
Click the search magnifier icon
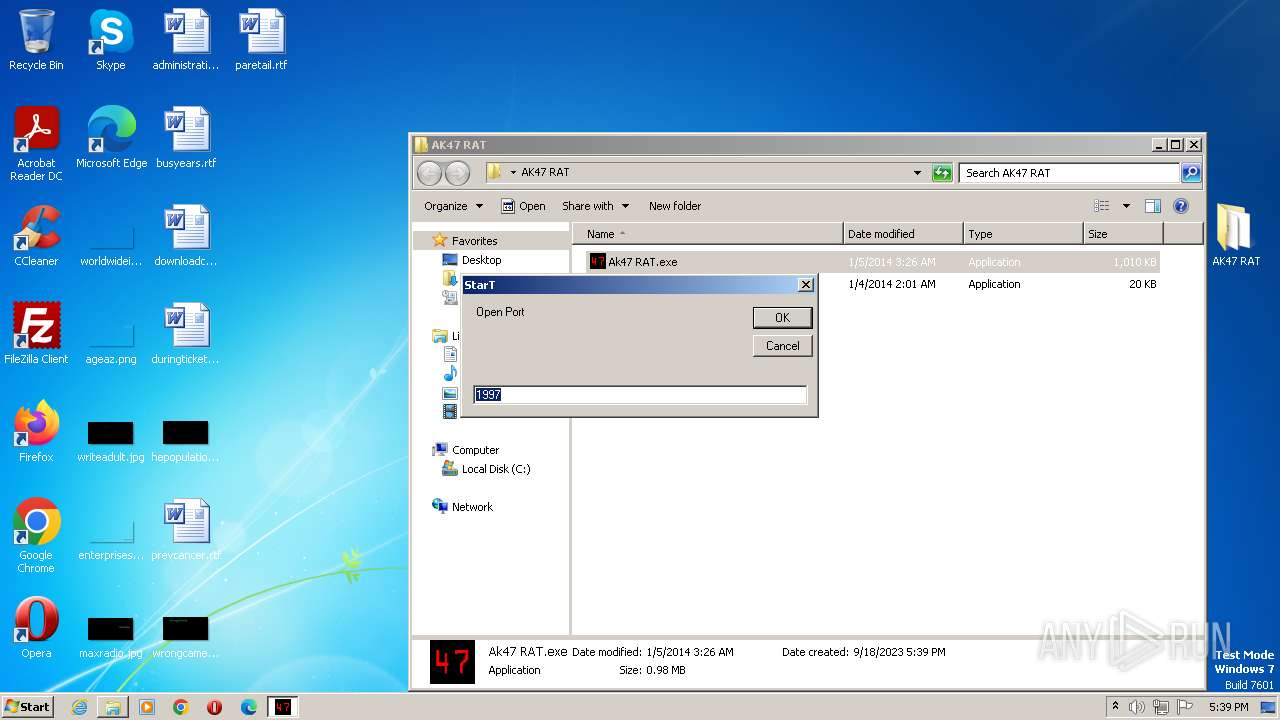(x=1191, y=173)
